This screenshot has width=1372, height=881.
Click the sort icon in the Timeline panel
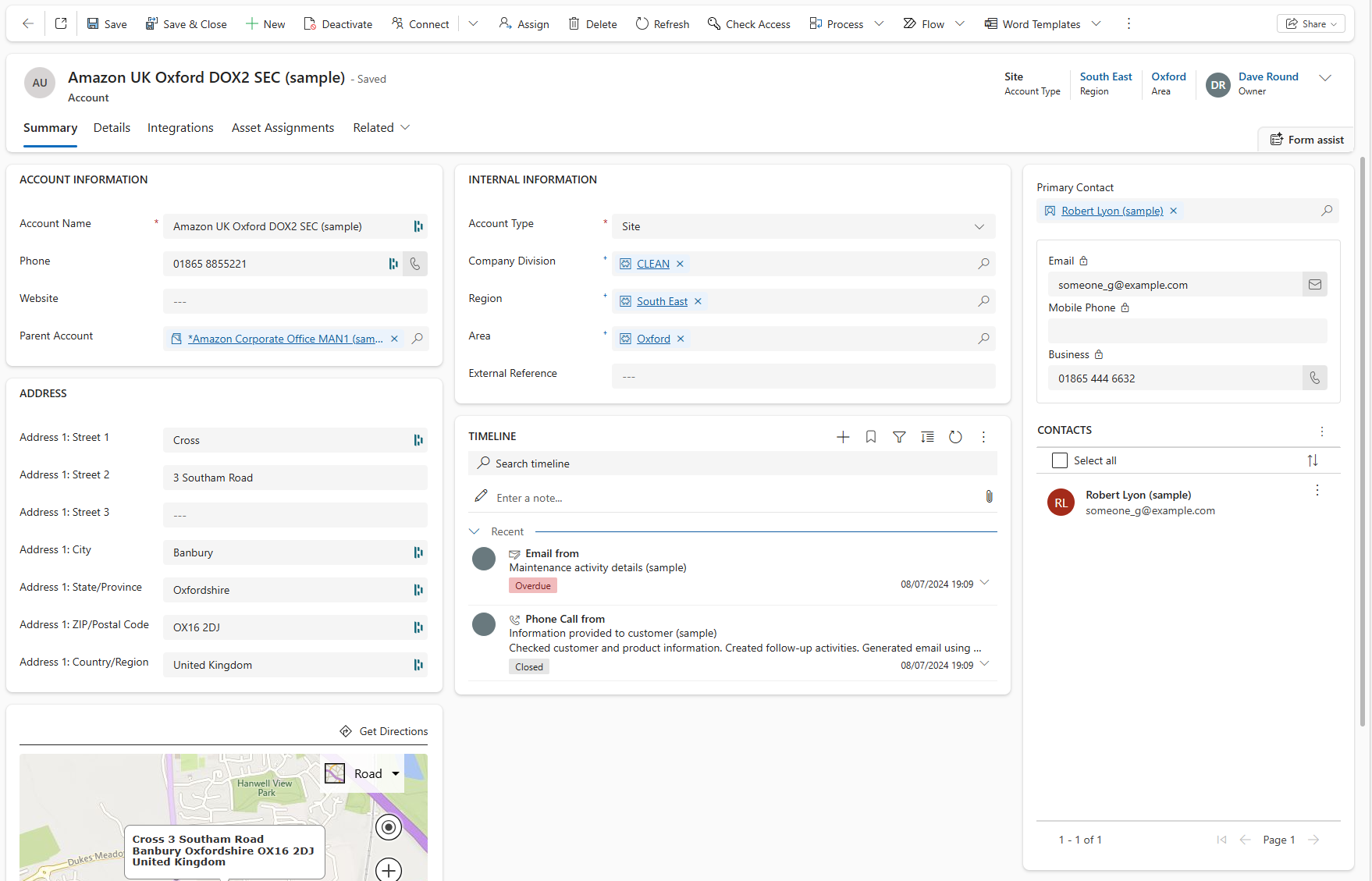[927, 437]
